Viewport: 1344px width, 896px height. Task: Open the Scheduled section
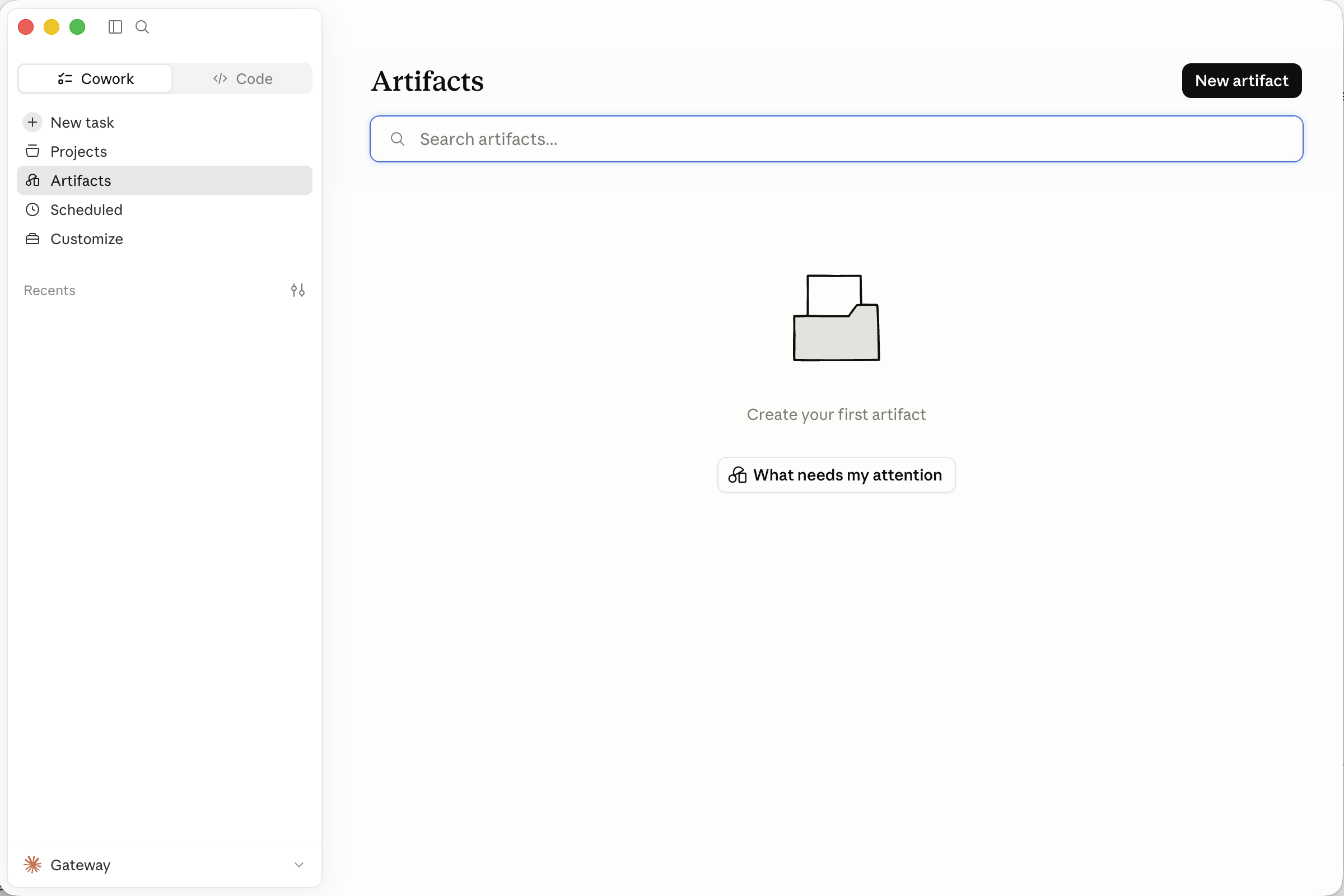[x=165, y=209]
